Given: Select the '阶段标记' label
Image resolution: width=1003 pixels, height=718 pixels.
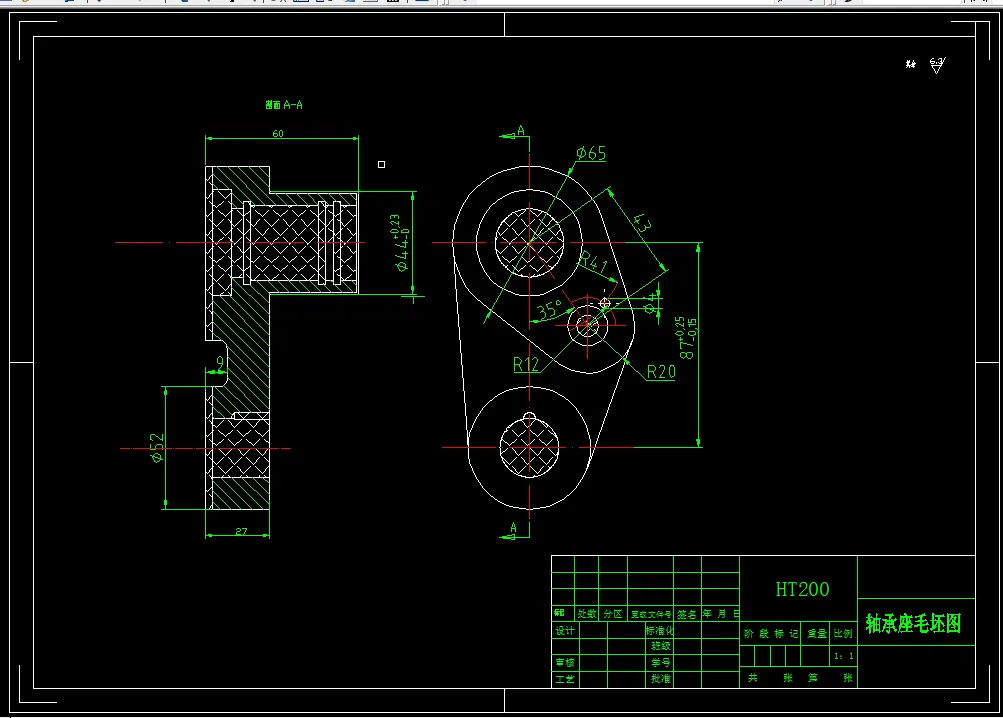Looking at the screenshot, I should [x=771, y=634].
